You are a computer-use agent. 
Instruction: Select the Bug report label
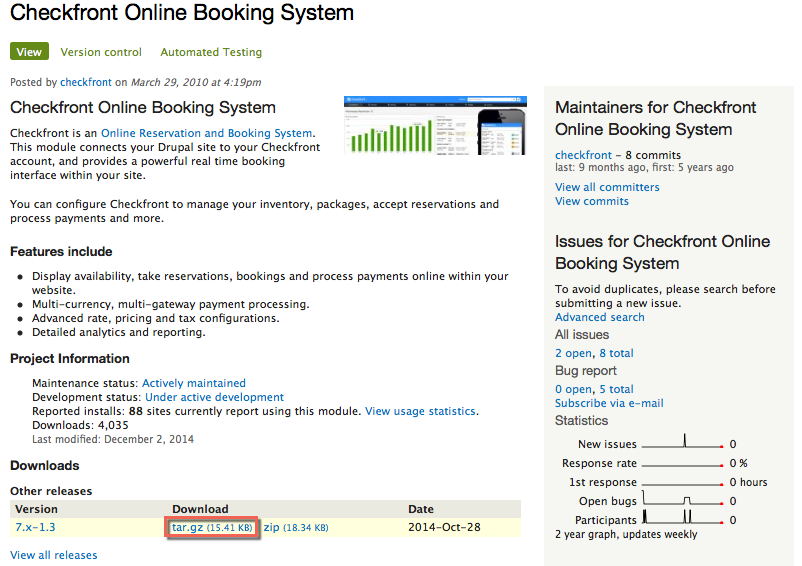coord(586,371)
